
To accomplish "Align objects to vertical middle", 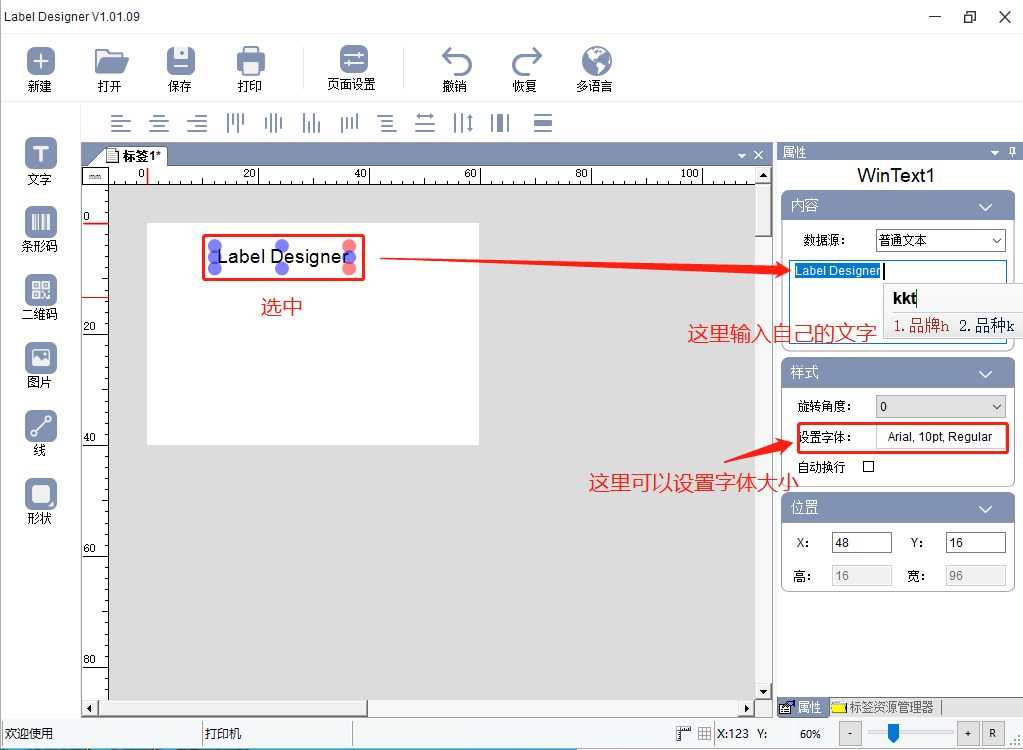I will (x=273, y=123).
